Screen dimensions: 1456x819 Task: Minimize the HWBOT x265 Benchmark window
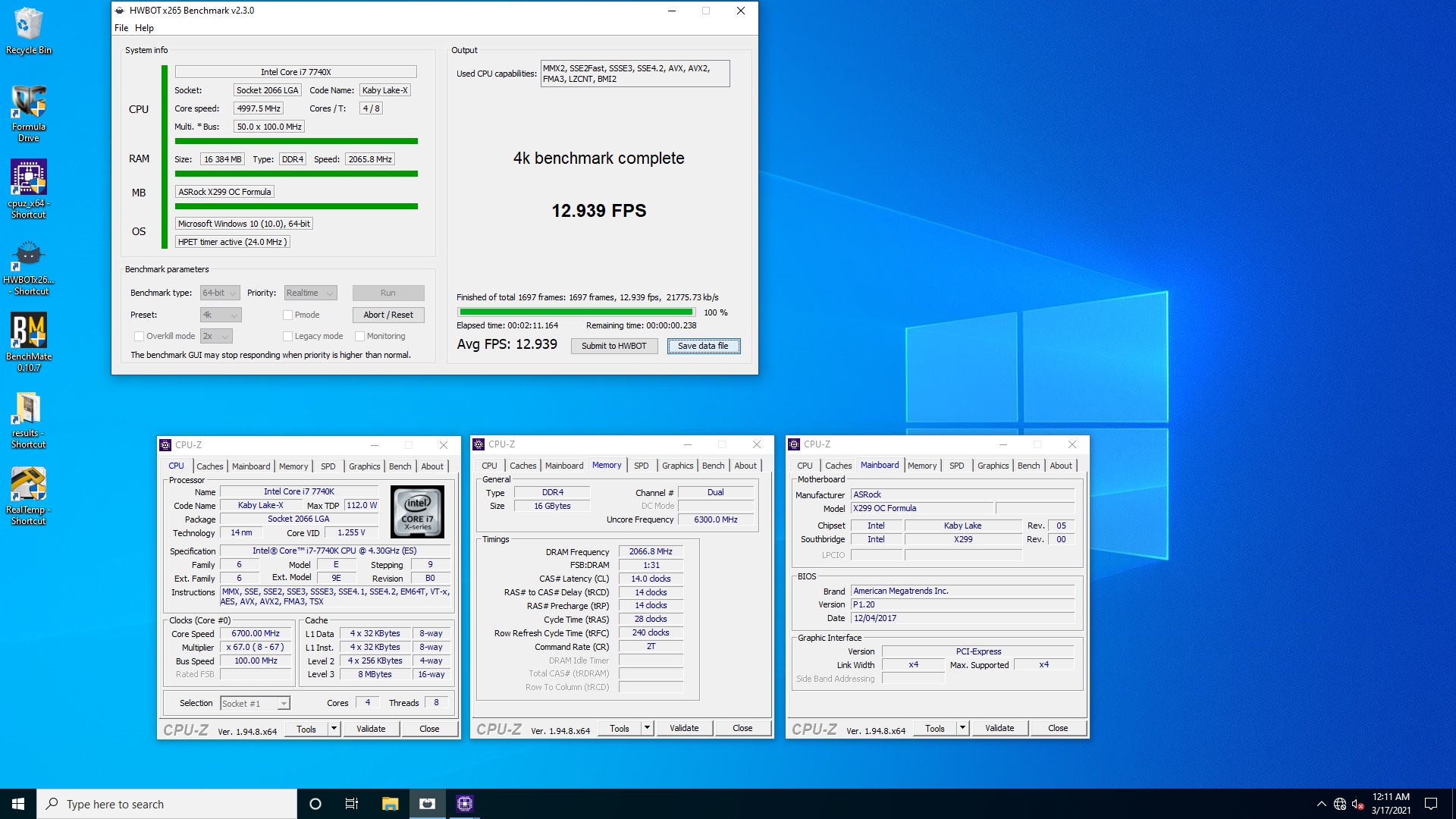coord(671,11)
